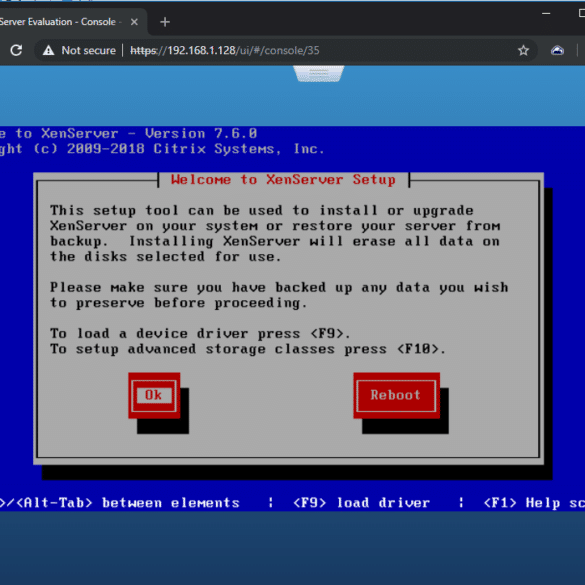This screenshot has height=585, width=585.
Task: Click the 'Not secure' label text
Action: pos(88,50)
